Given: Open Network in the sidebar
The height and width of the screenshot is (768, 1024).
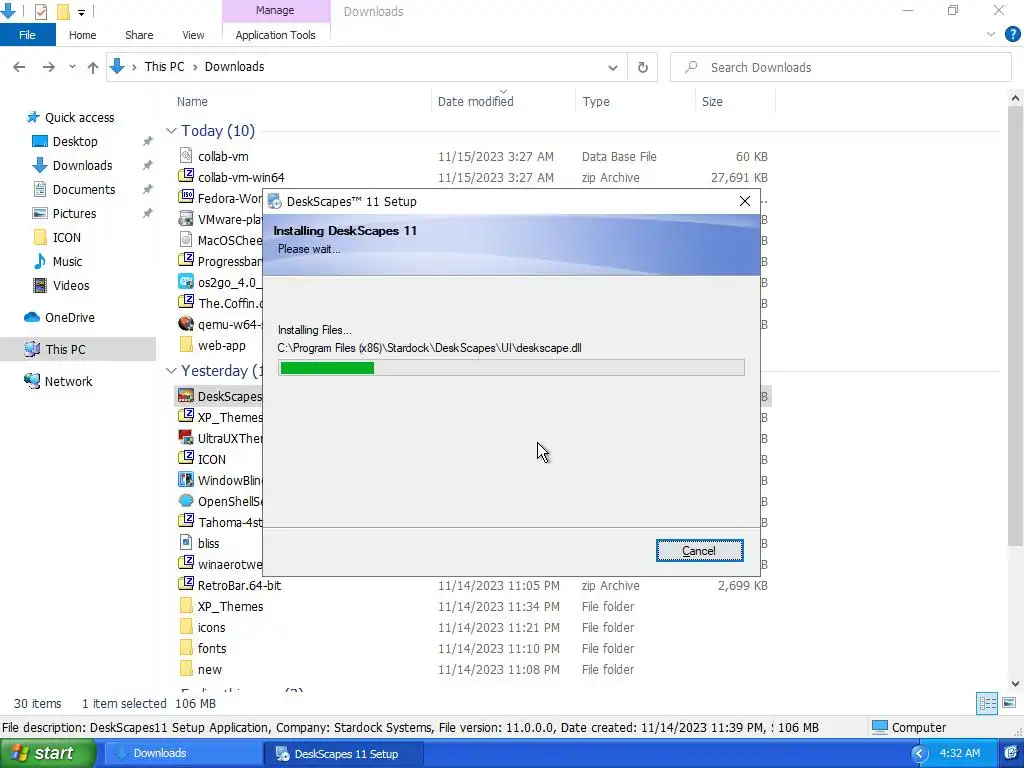Looking at the screenshot, I should click(68, 381).
